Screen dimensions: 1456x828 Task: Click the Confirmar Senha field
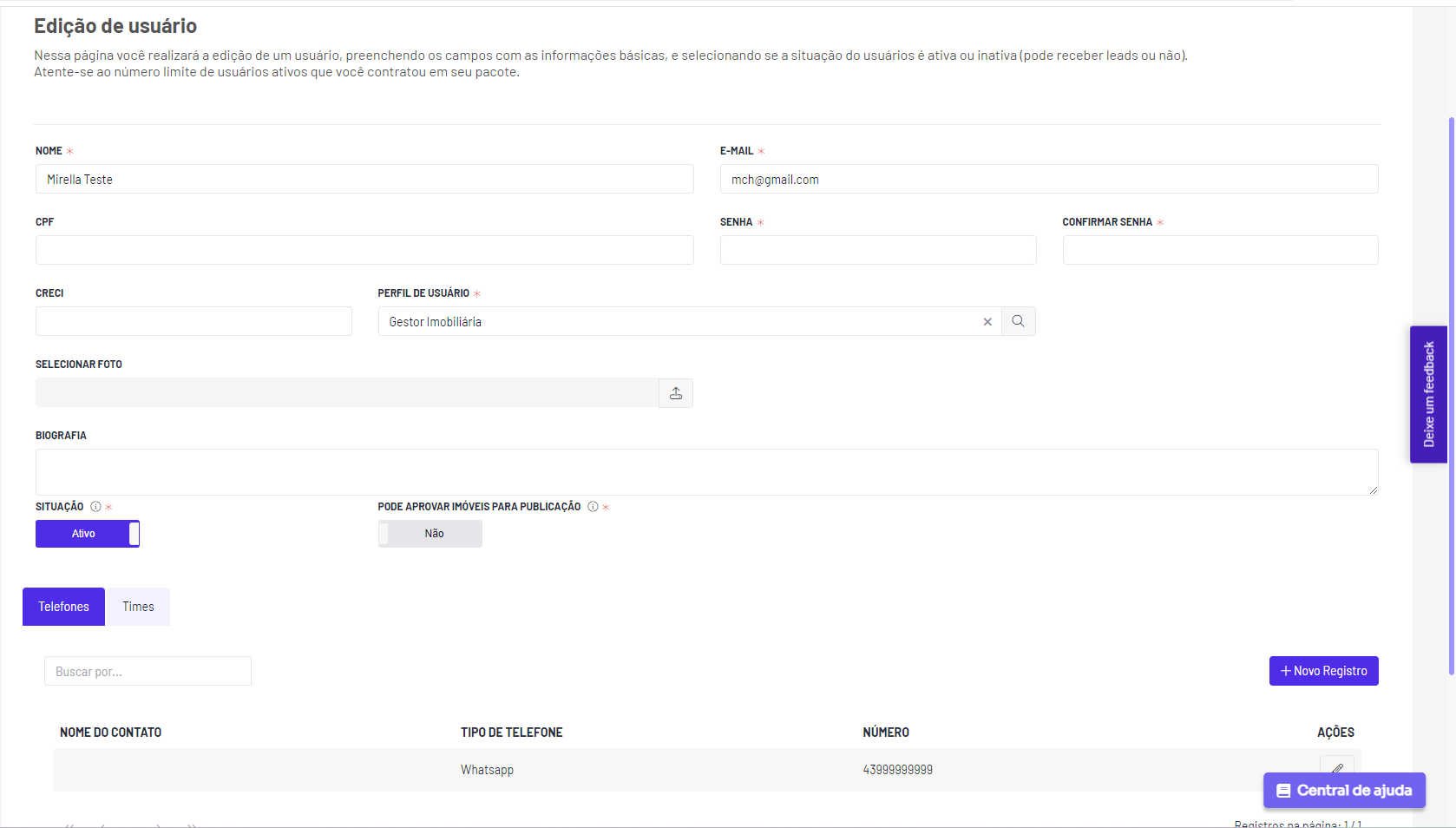tap(1220, 250)
